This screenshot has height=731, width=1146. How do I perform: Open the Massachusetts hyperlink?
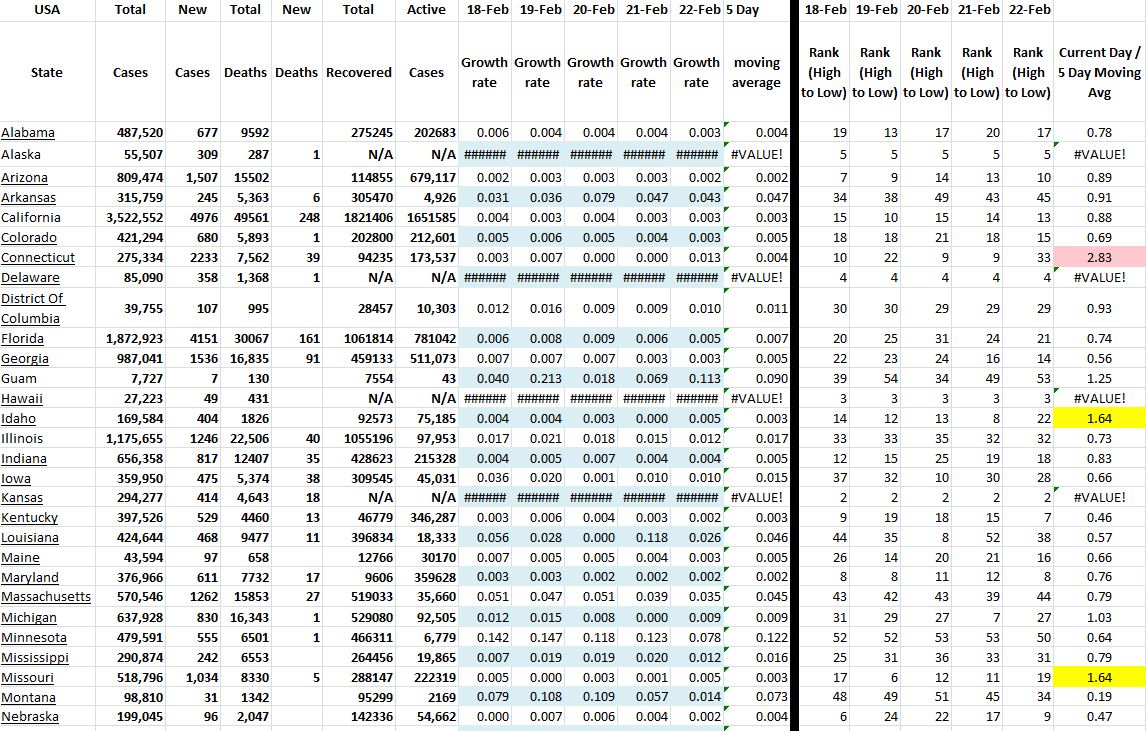(46, 597)
